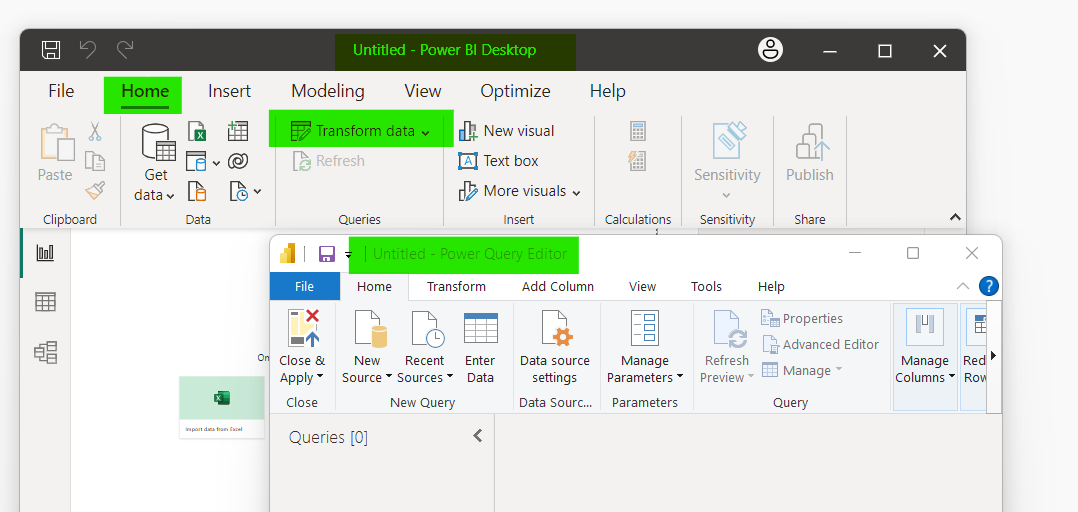Open the Excel workbook data source icon
This screenshot has width=1078, height=512.
click(x=197, y=131)
